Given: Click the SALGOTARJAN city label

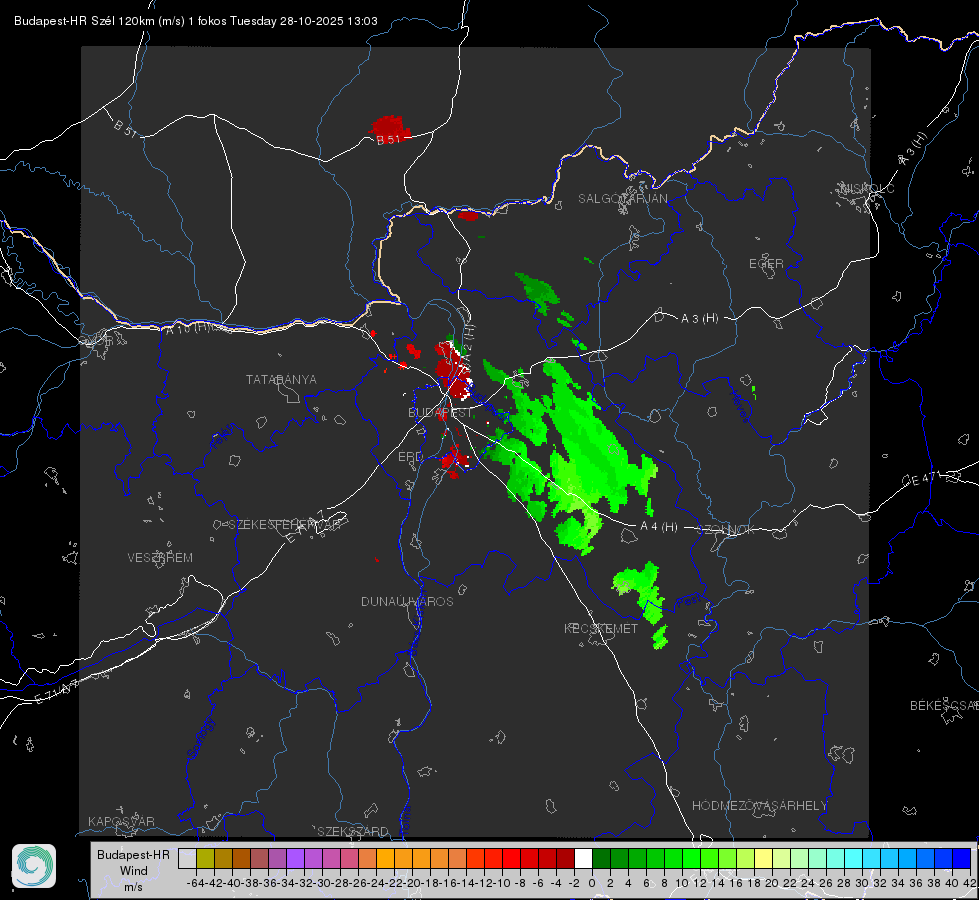Looking at the screenshot, I should pos(622,199).
